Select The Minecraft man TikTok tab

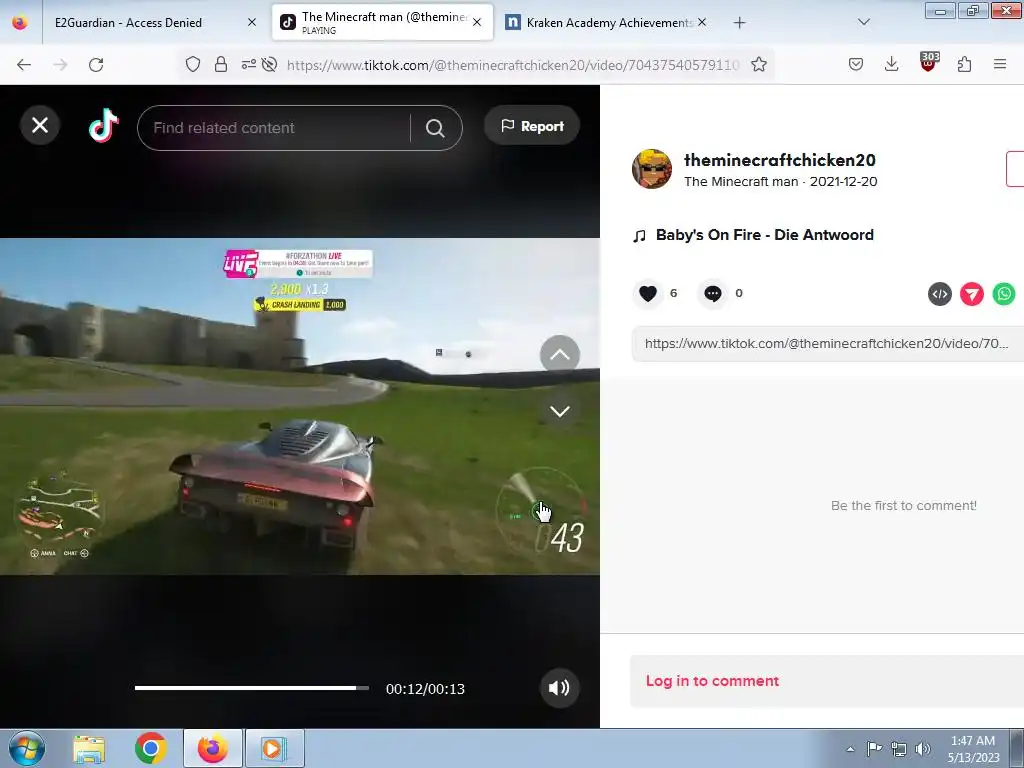pos(382,22)
